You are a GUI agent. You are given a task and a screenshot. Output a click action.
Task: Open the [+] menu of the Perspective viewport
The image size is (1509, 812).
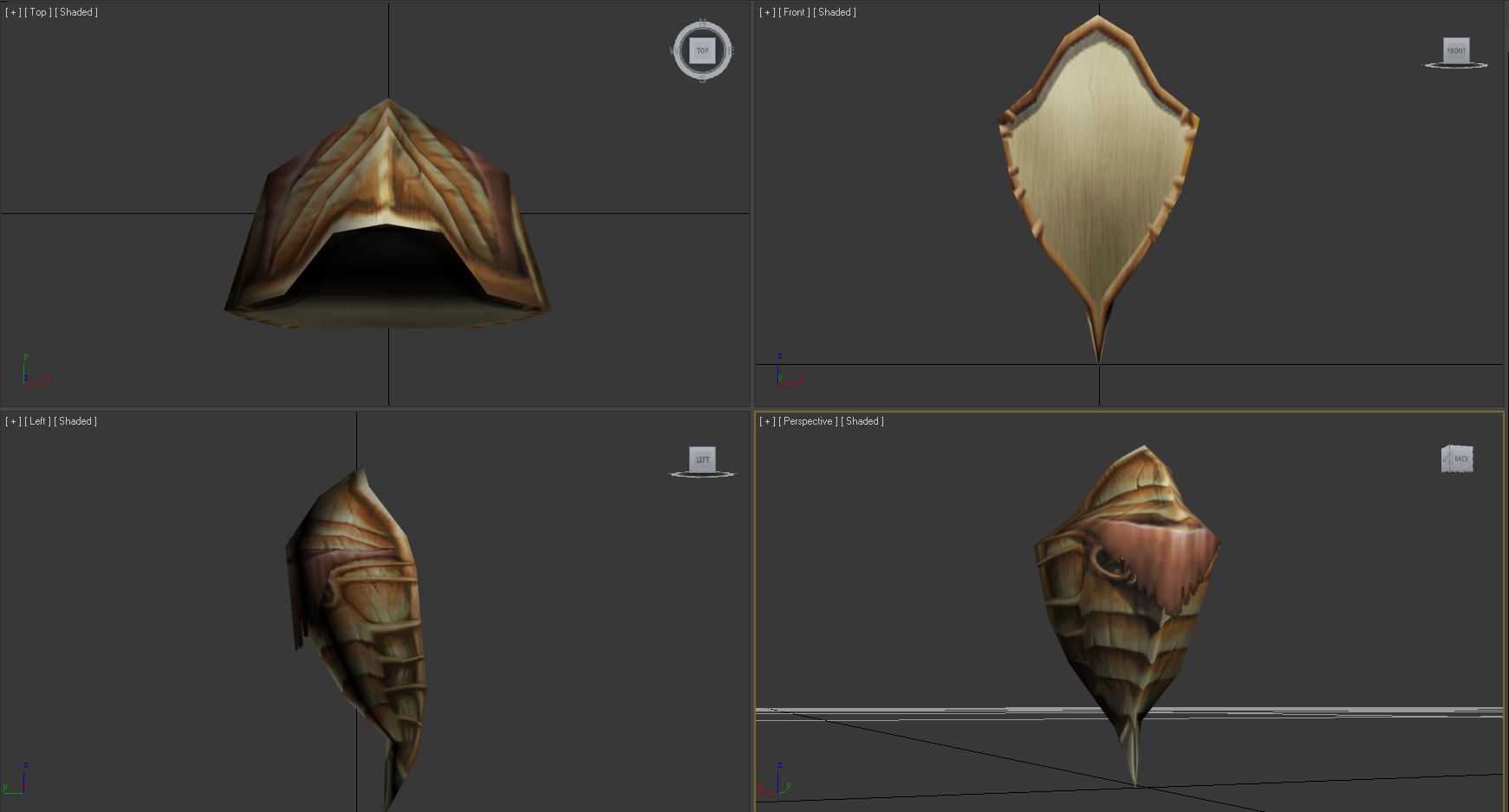pos(767,421)
